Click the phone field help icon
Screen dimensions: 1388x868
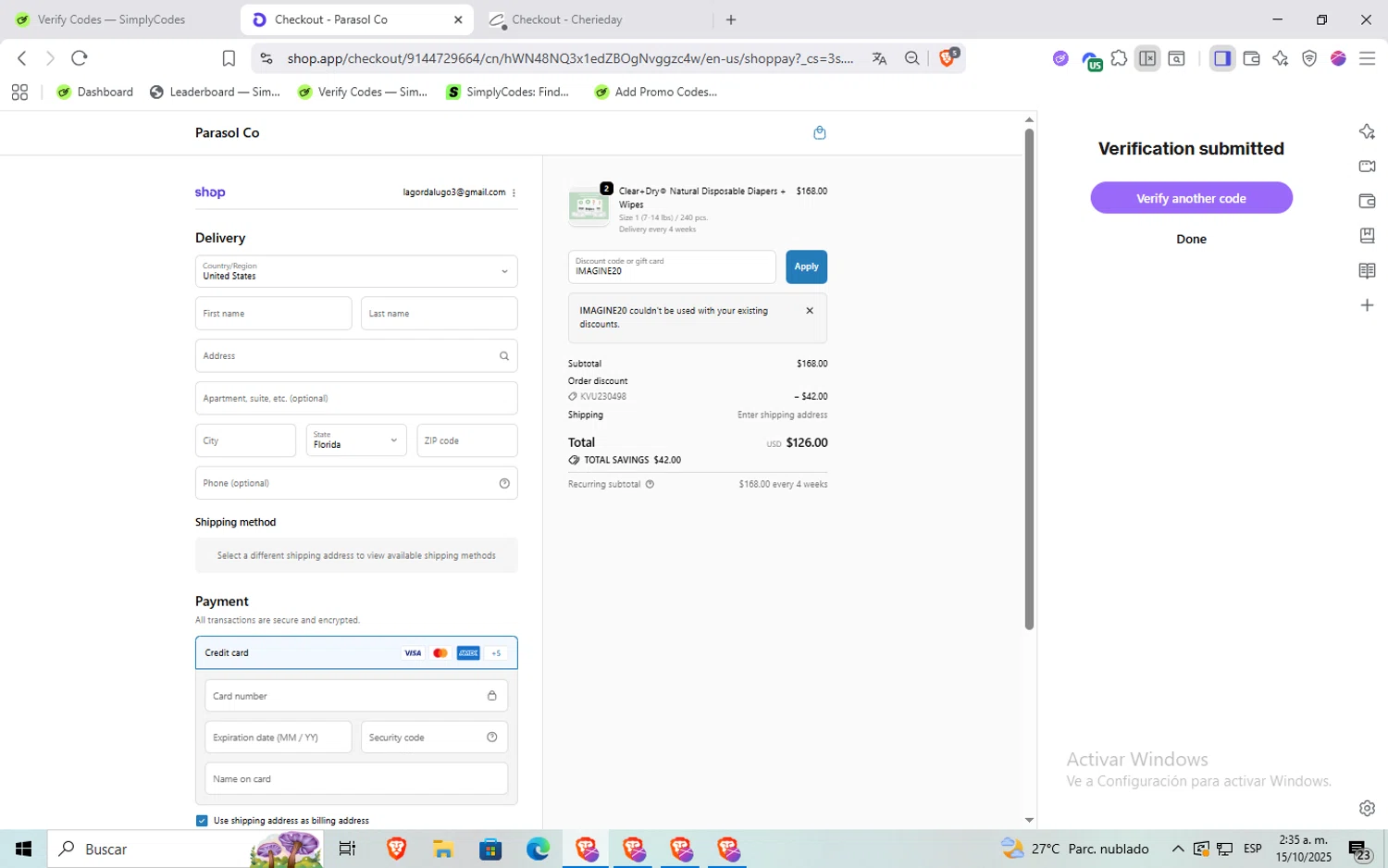tap(504, 483)
